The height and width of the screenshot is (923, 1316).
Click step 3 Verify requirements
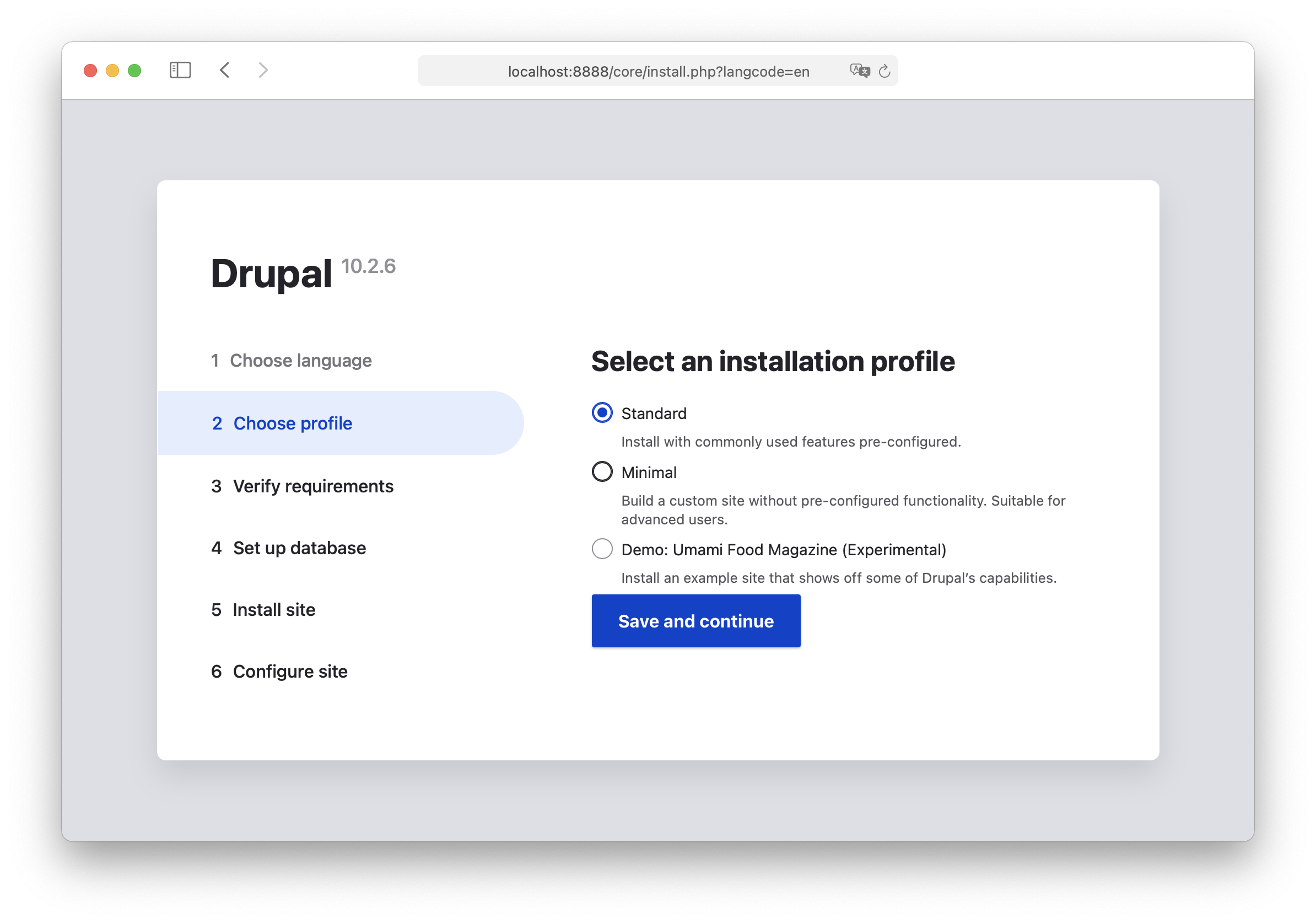click(x=302, y=486)
